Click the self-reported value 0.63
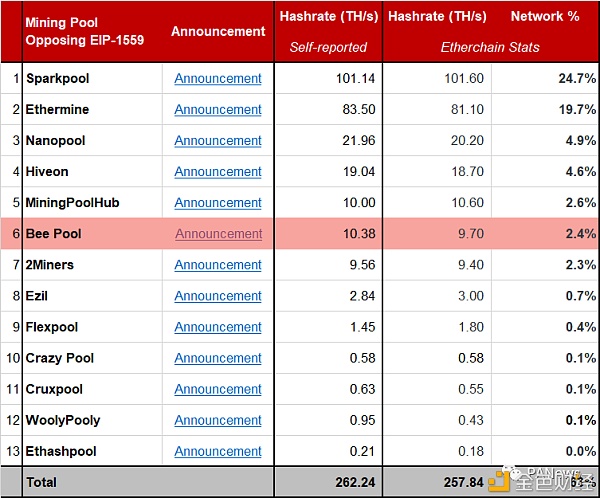 click(x=362, y=389)
